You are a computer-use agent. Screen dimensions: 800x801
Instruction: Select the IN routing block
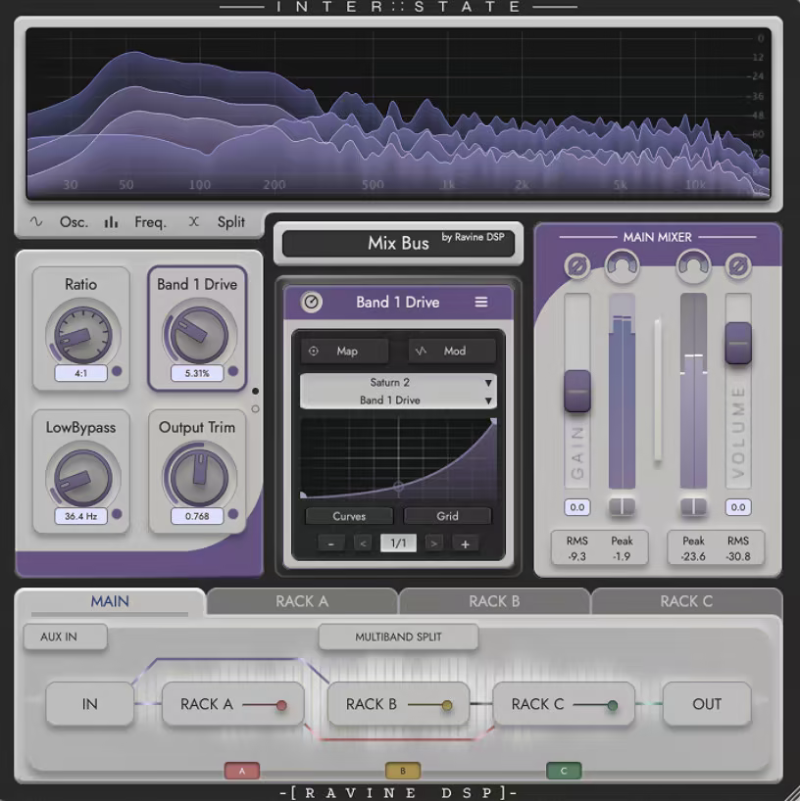pyautogui.click(x=90, y=704)
